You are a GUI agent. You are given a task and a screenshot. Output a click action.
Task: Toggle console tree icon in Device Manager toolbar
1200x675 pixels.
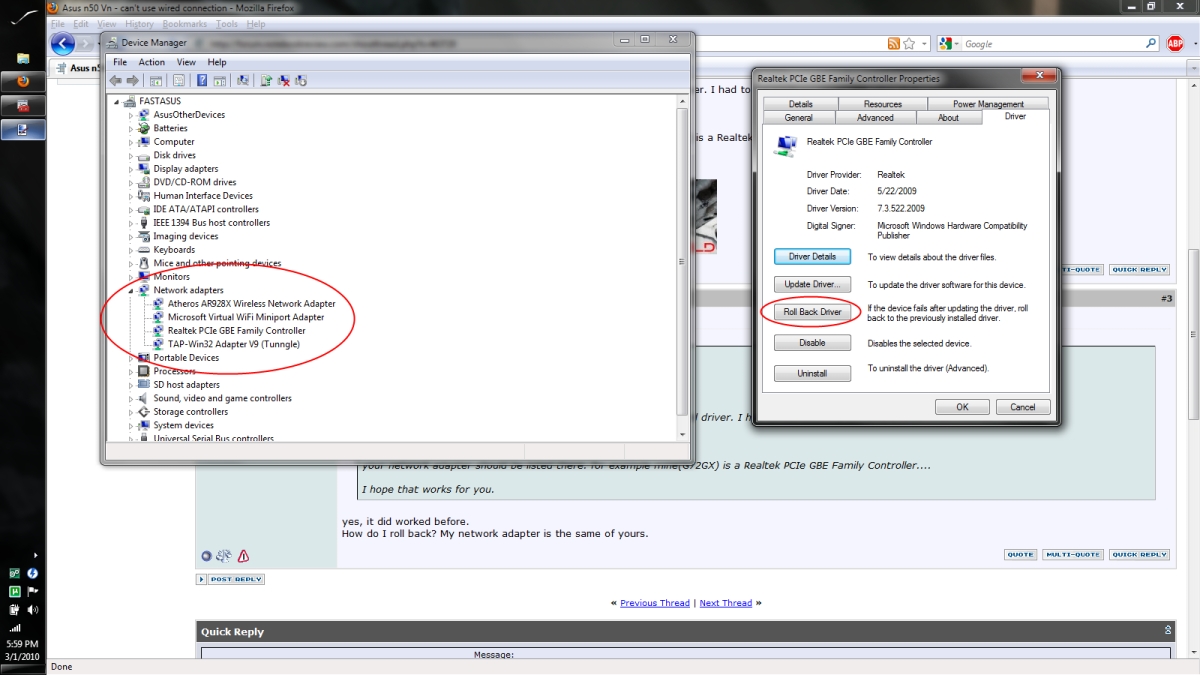click(x=156, y=80)
